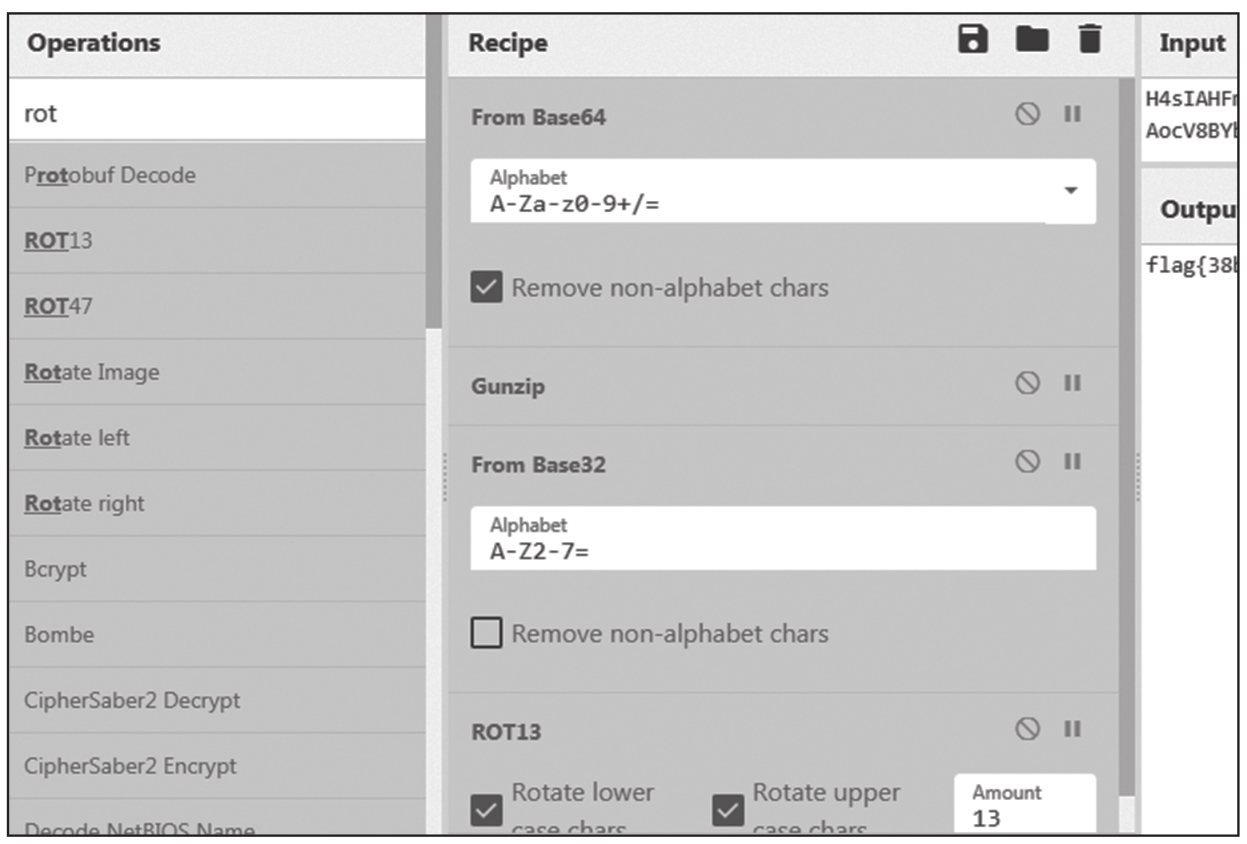Click the Load recipe folder icon
The height and width of the screenshot is (844, 1247).
point(1032,40)
